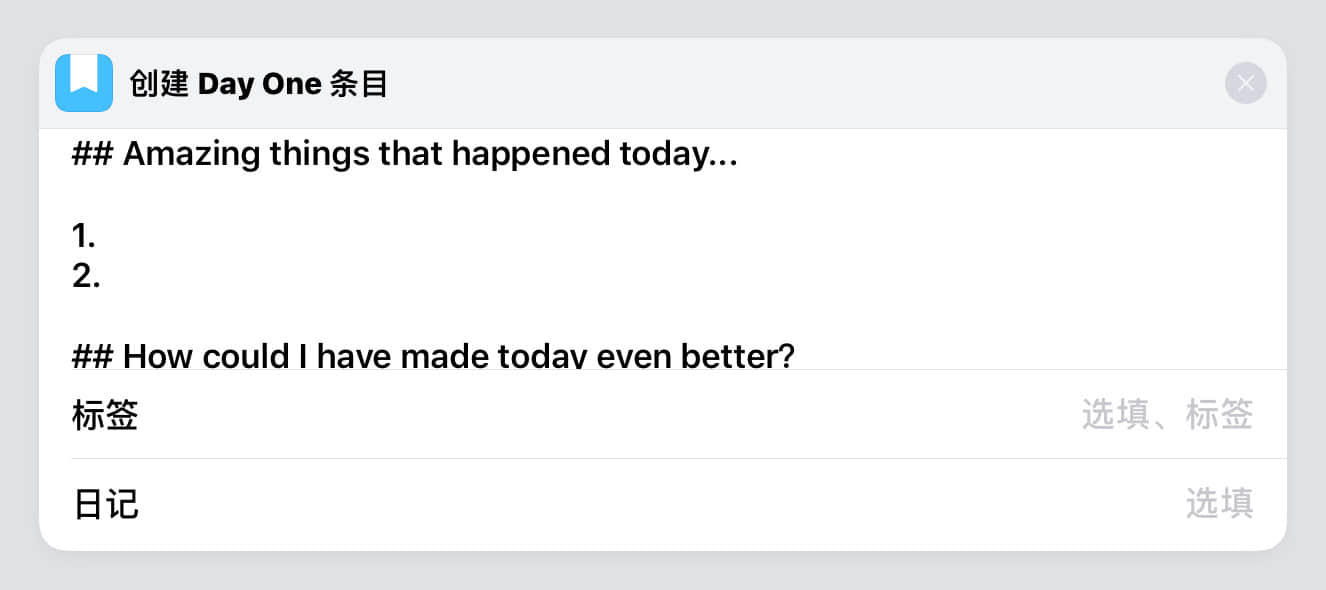Place cursor after "today..." in first heading
This screenshot has height=590, width=1326.
[739, 155]
